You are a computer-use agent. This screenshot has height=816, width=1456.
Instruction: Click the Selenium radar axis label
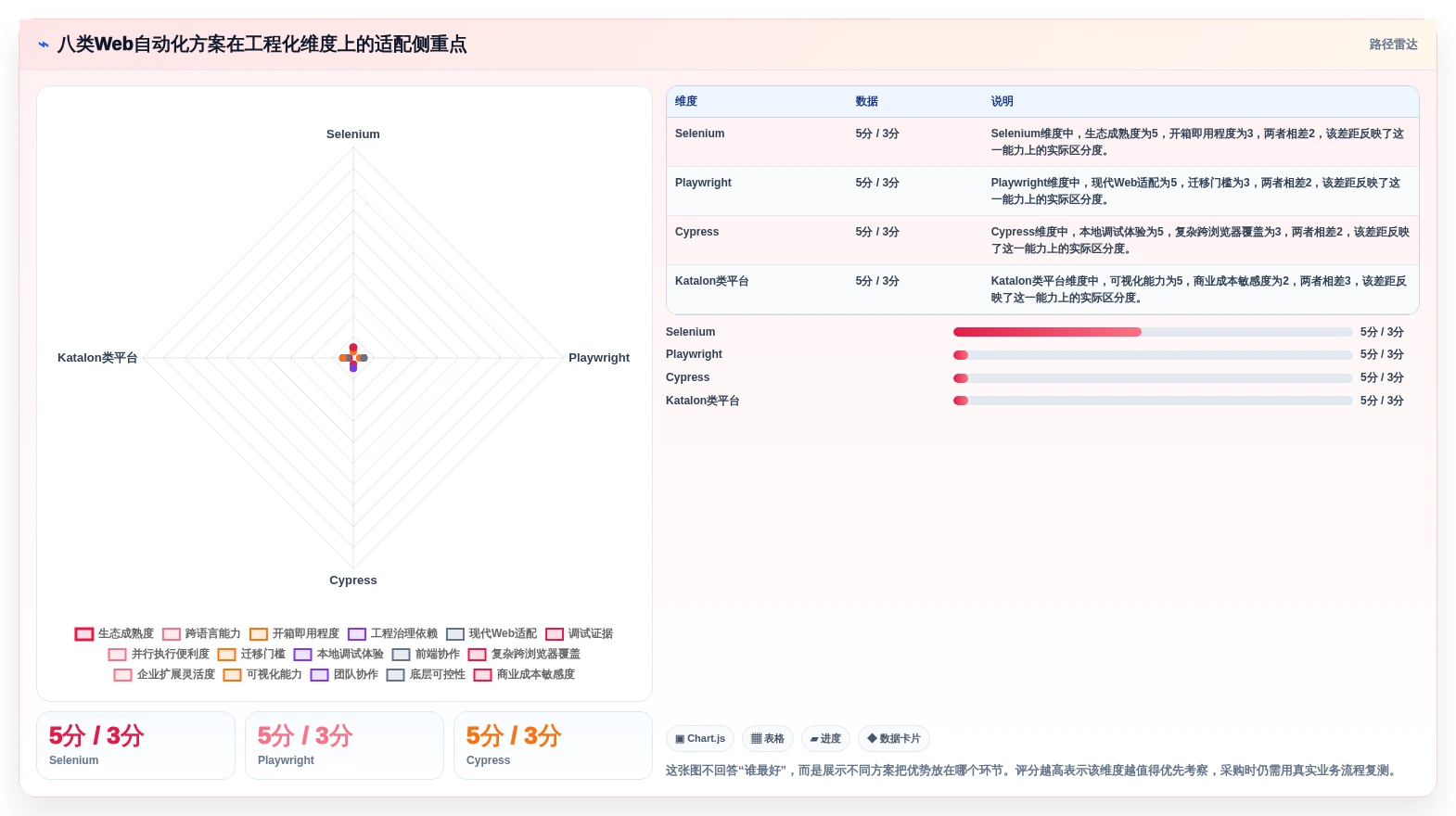[353, 134]
